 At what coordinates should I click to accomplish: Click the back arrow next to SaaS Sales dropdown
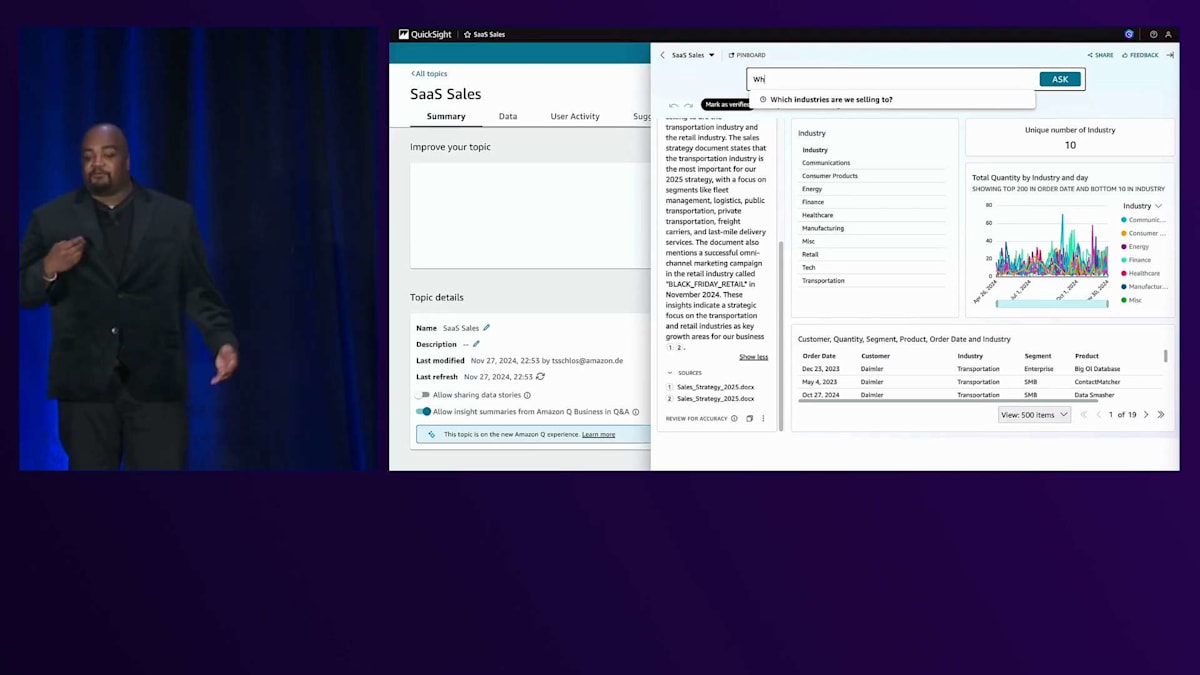point(662,55)
